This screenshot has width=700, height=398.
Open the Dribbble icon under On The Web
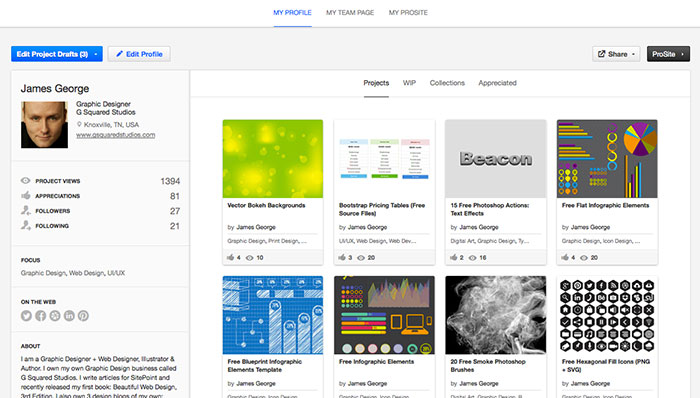pyautogui.click(x=55, y=316)
